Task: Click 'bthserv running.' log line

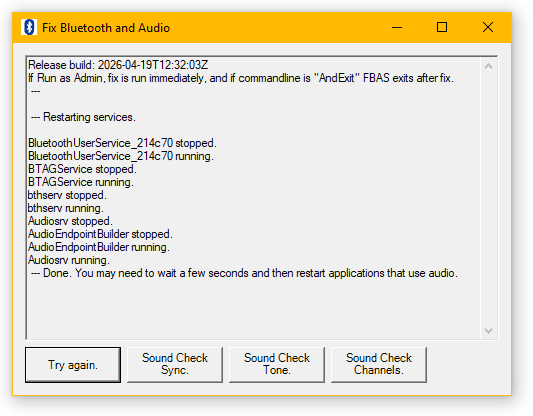Action: [x=66, y=208]
